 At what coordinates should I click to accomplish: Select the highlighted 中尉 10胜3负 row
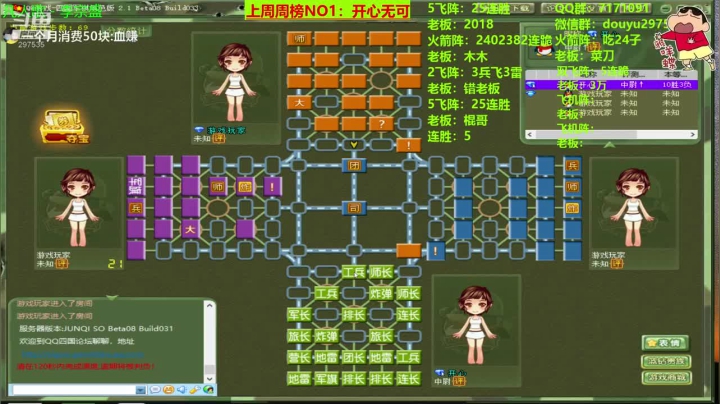611,84
